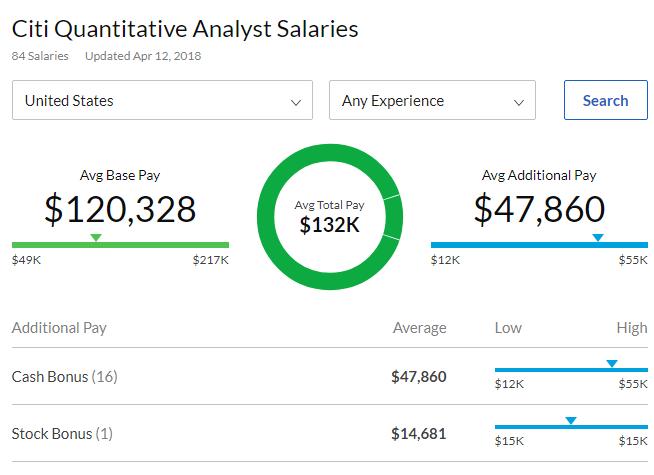The height and width of the screenshot is (475, 654).
Task: Click the green base pay marker triangle
Action: point(96,237)
